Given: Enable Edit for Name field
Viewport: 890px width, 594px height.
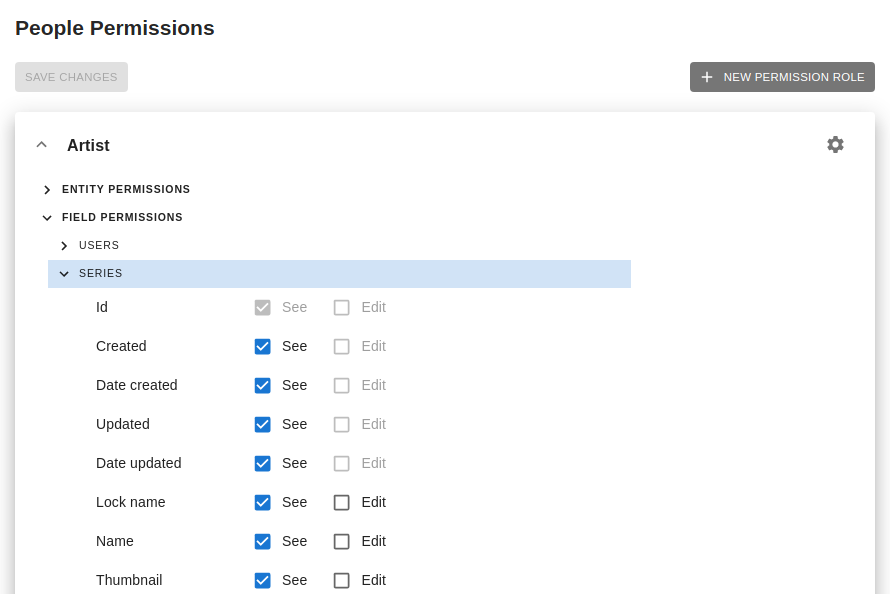Looking at the screenshot, I should point(342,541).
